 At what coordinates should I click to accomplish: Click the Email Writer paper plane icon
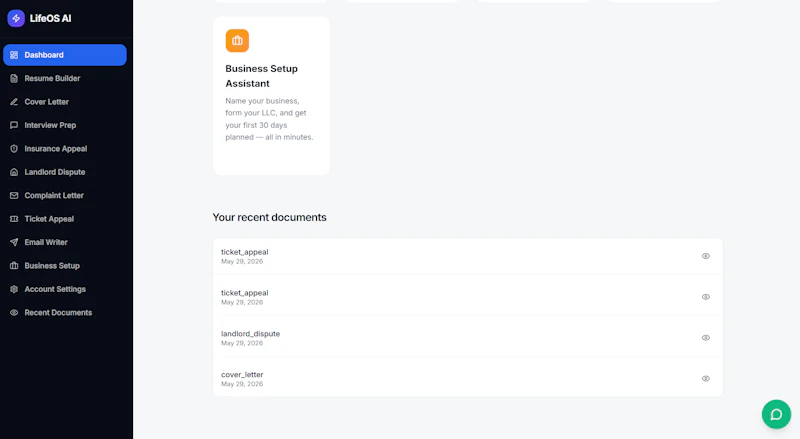pyautogui.click(x=14, y=242)
